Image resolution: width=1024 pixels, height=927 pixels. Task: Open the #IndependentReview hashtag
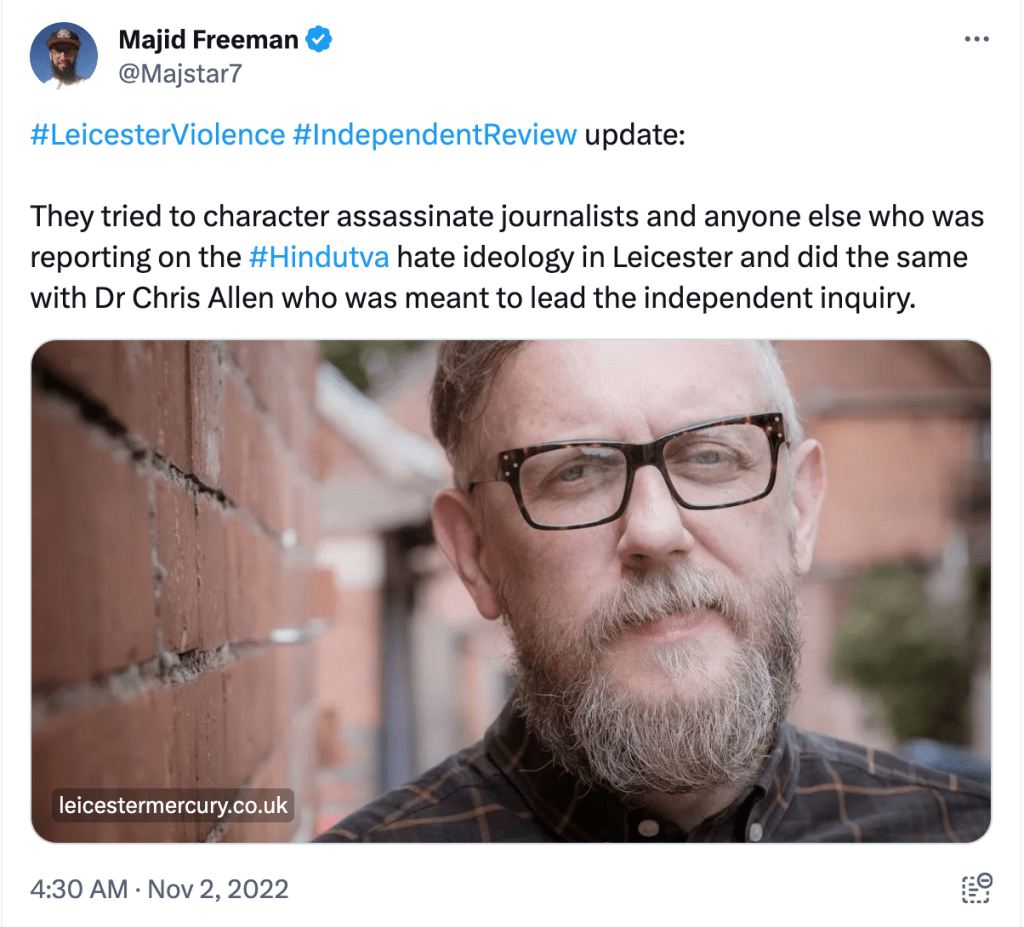click(x=435, y=135)
